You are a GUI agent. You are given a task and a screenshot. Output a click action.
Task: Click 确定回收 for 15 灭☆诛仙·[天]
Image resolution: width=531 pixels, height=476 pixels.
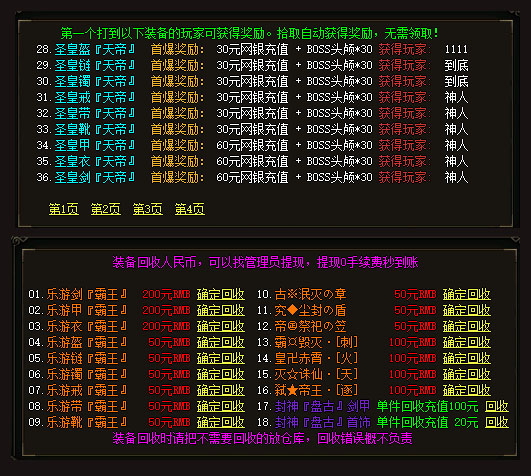click(467, 374)
